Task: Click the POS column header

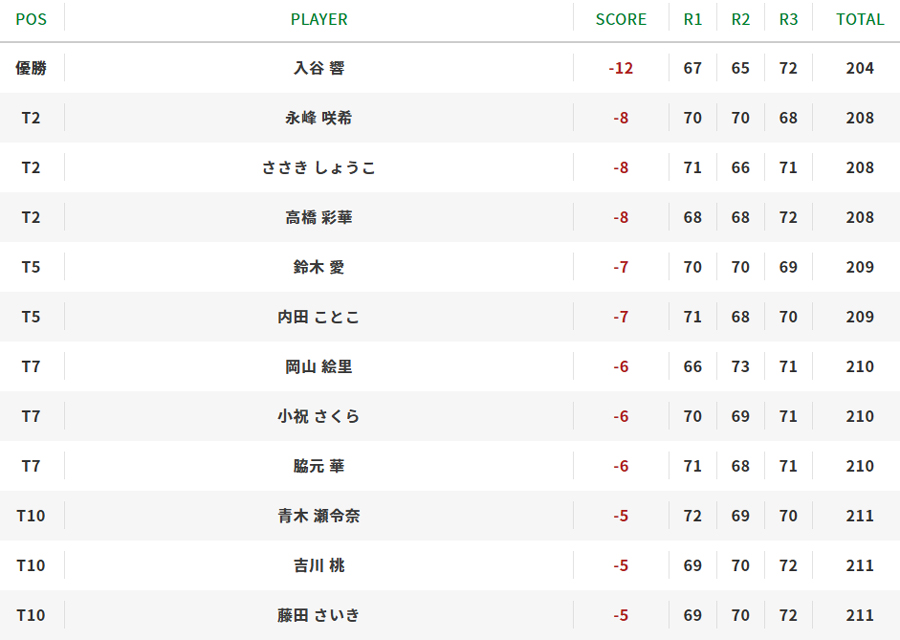Action: pos(31,20)
